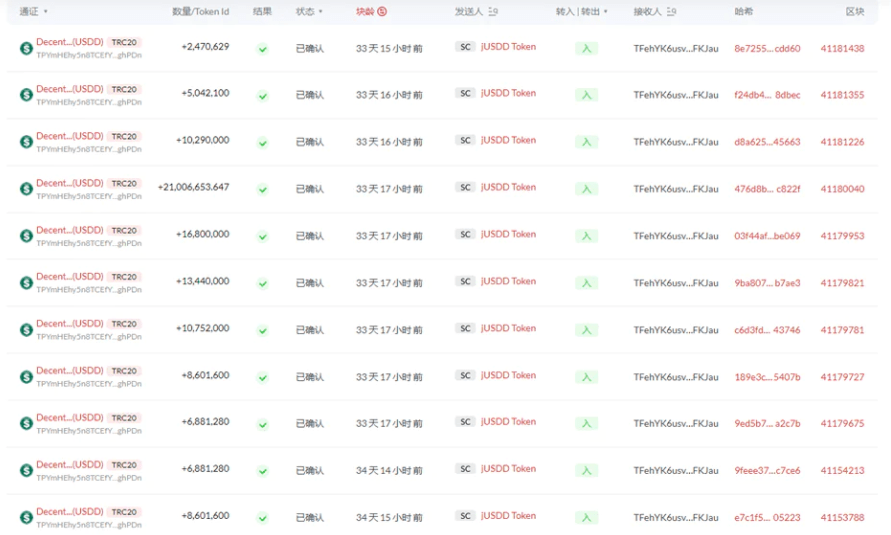This screenshot has height=535, width=891.
Task: Click the green 入 badge in the +10,752,000 row
Action: coord(586,330)
